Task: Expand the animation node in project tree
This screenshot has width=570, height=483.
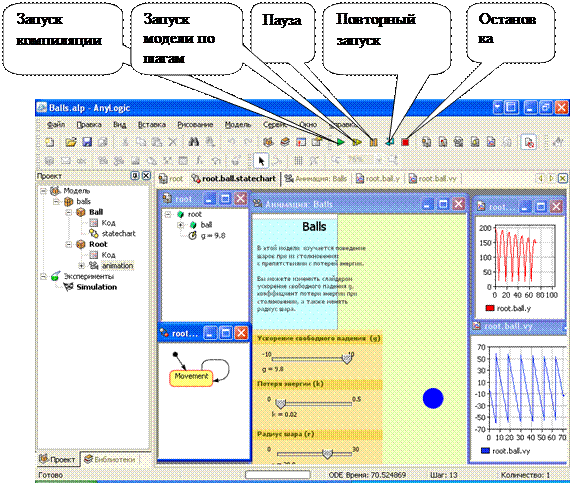Action: pos(81,266)
